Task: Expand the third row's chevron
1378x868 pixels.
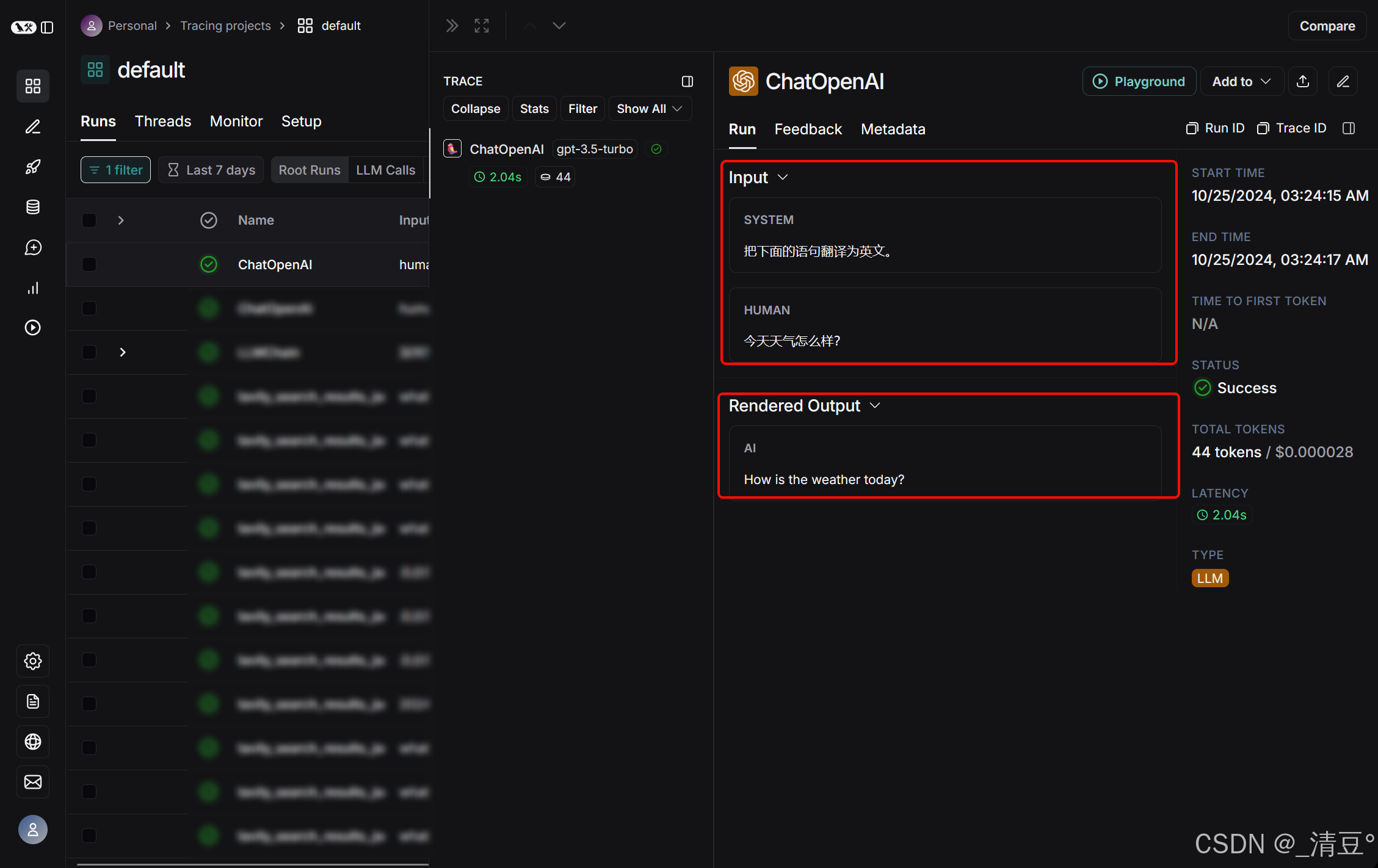Action: pyautogui.click(x=123, y=352)
